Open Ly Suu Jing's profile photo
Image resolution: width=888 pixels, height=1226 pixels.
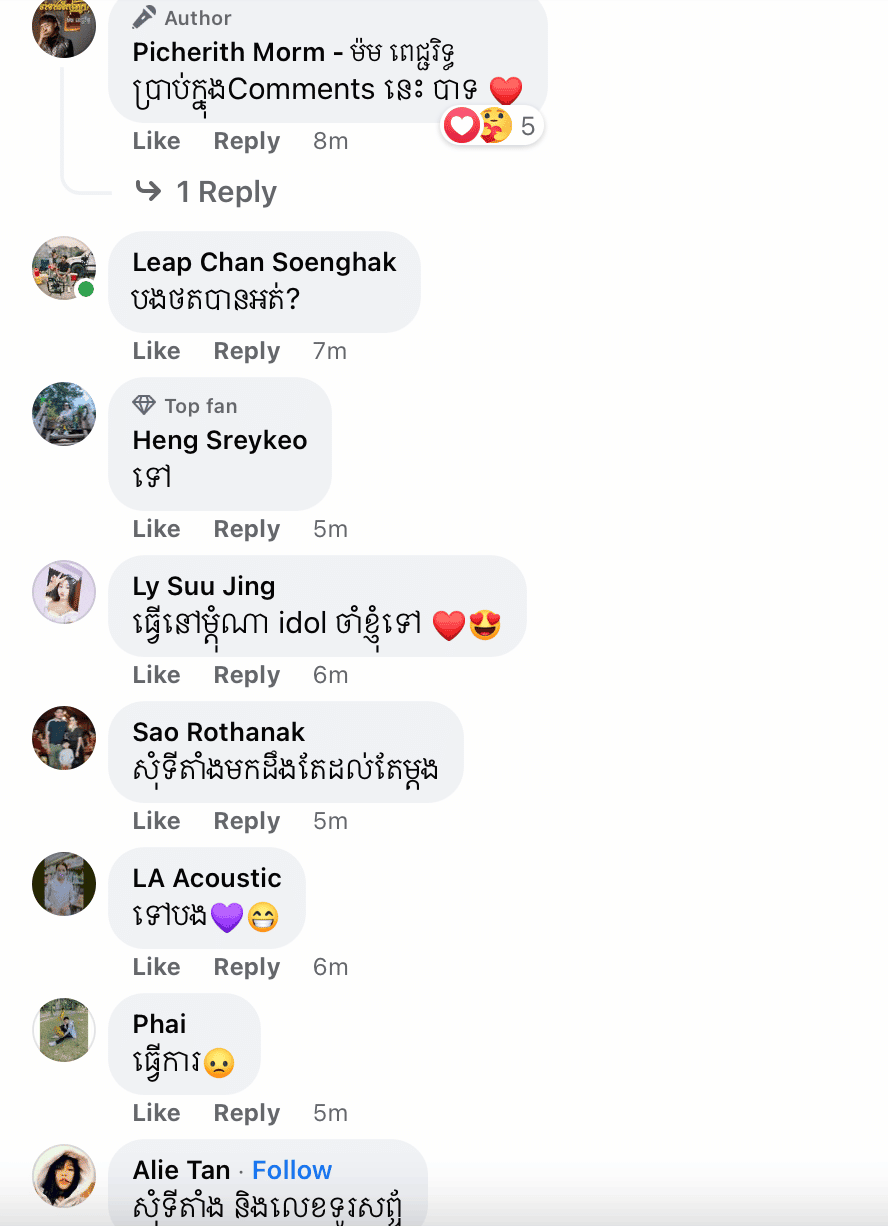64,592
